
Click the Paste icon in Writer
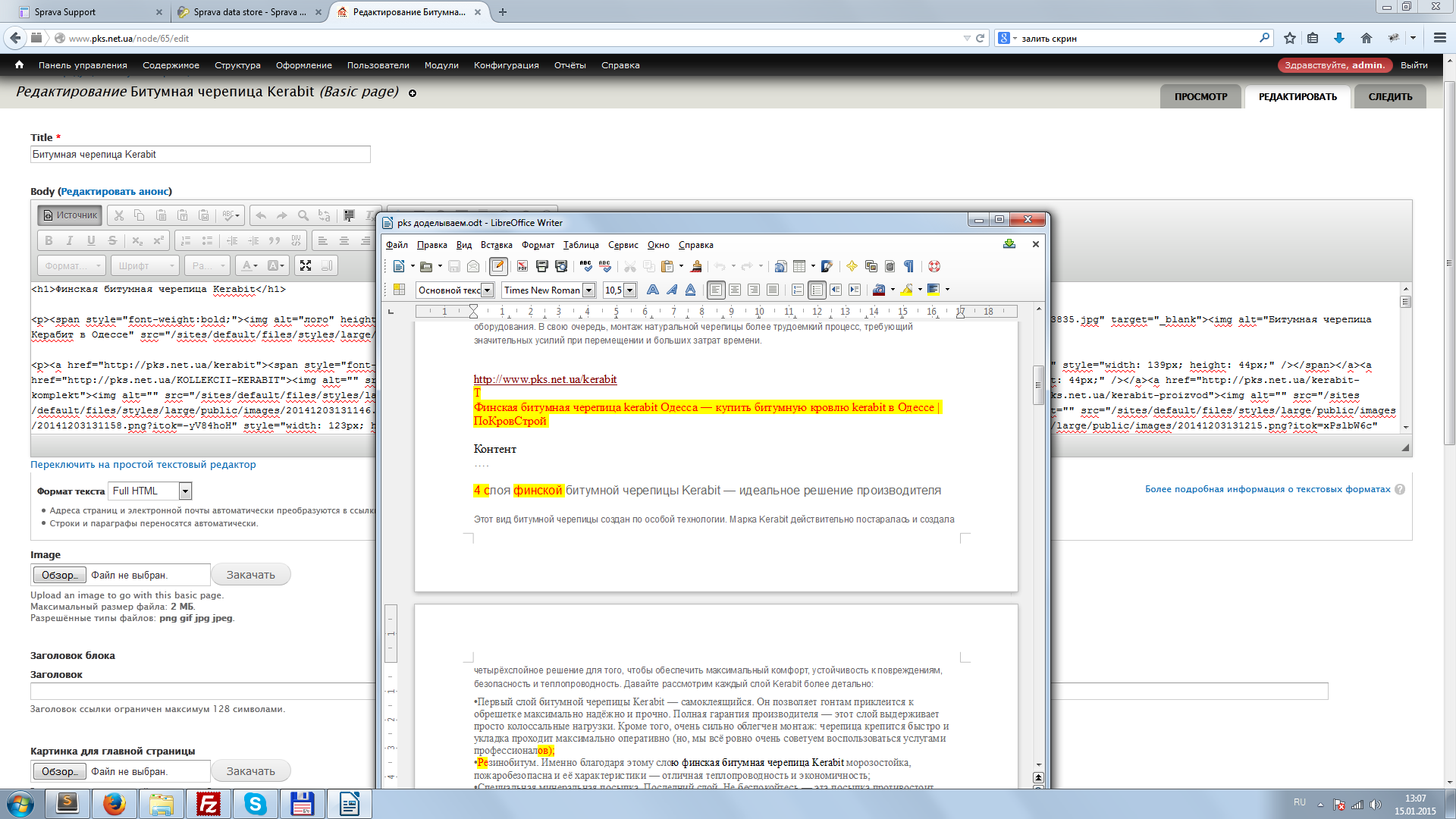point(667,266)
